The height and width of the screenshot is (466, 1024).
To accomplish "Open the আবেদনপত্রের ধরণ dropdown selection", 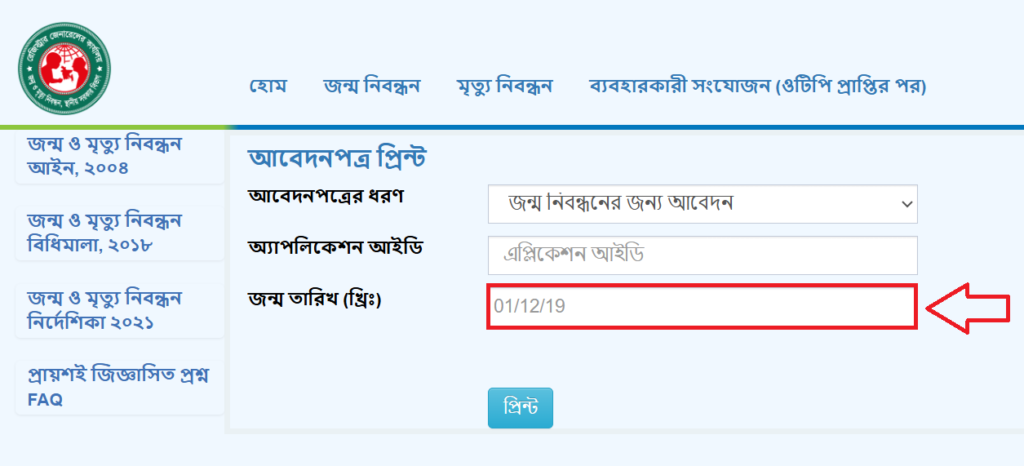I will click(x=703, y=204).
